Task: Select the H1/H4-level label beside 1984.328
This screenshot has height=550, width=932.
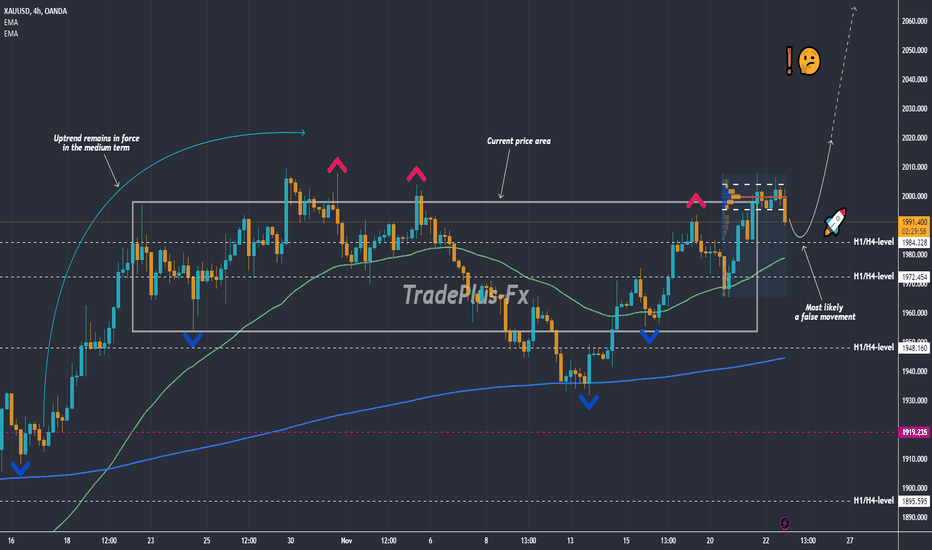Action: (x=873, y=242)
